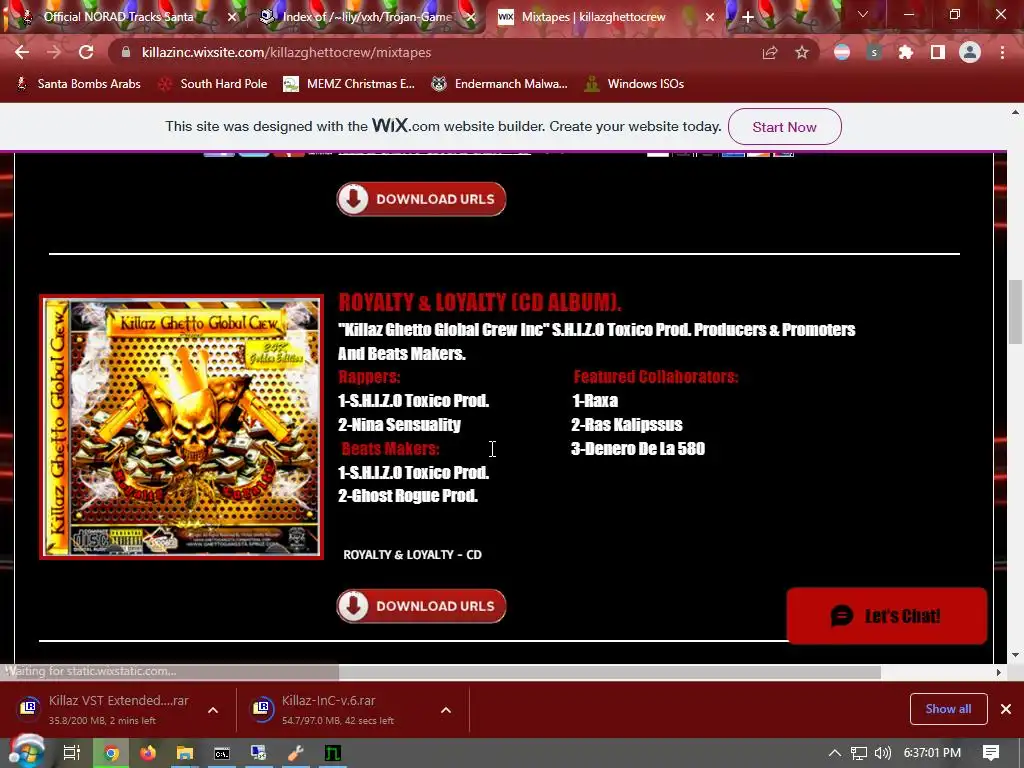Open the Chrome profile avatar

coord(970,52)
